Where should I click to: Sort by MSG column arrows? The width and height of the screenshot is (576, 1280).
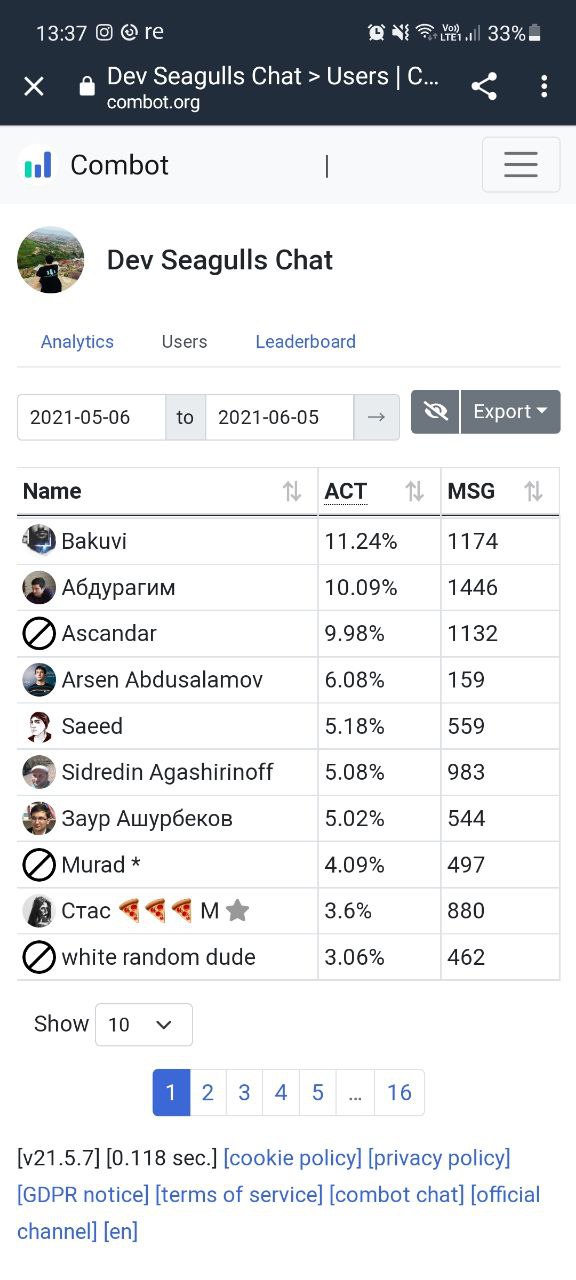(x=534, y=491)
